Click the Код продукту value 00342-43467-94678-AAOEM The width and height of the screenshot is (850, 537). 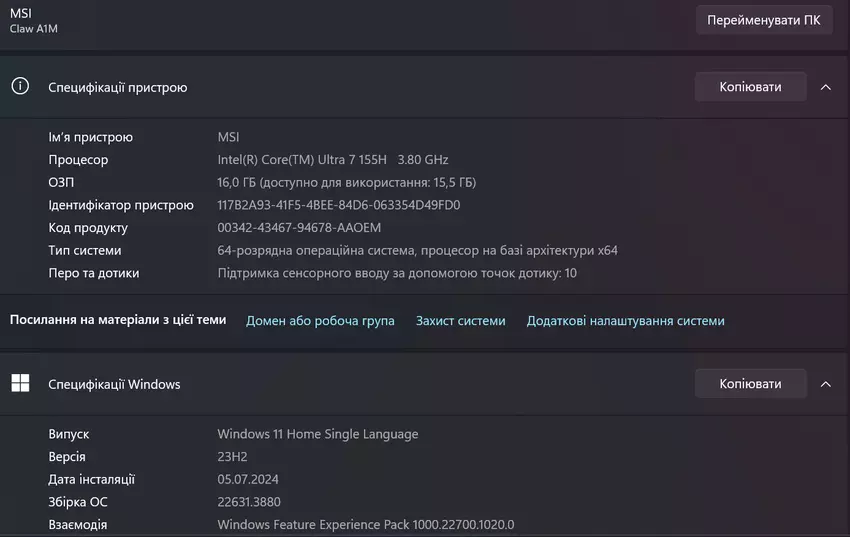(299, 228)
